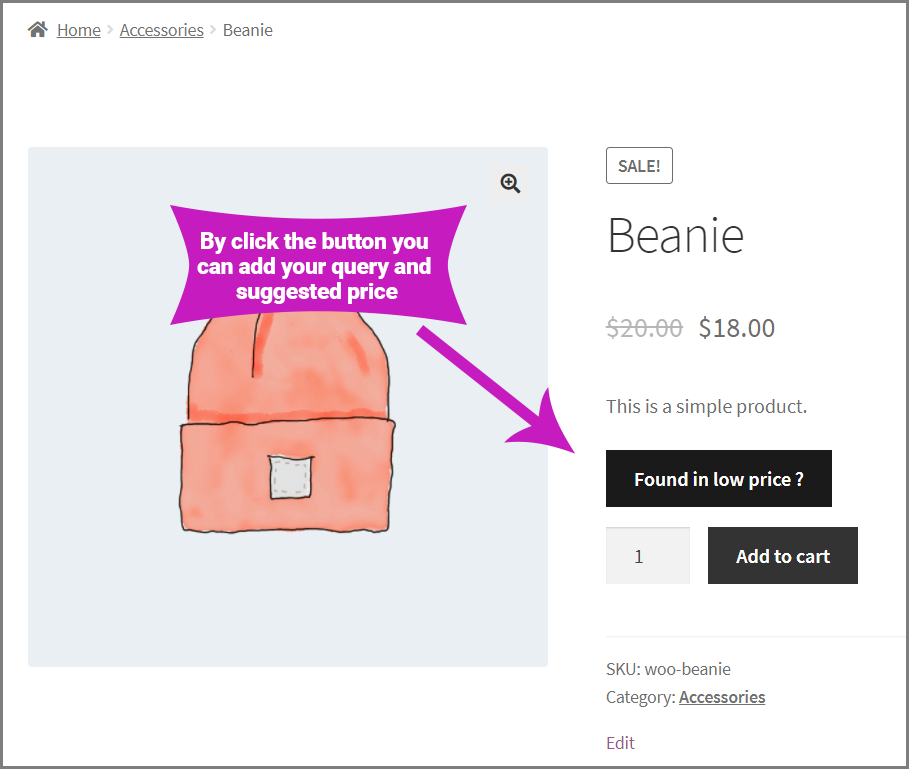This screenshot has height=769, width=909.
Task: Click the purple callout banner text
Action: [x=314, y=266]
